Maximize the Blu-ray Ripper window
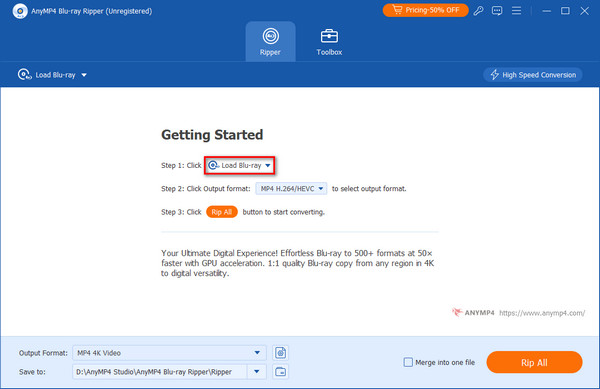Screen dimensions: 600x389 coord(565,11)
